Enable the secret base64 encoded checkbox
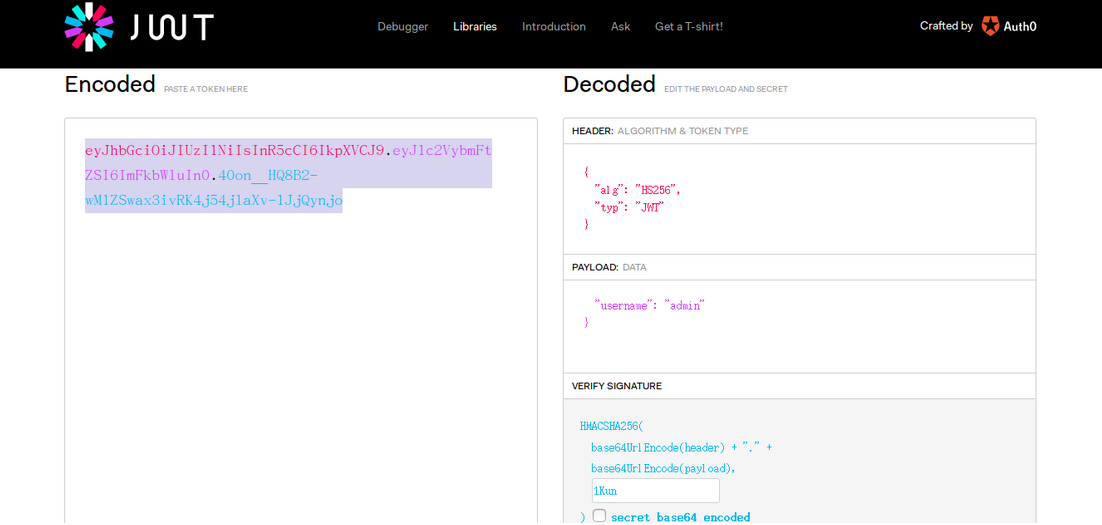The image size is (1102, 525). [599, 516]
